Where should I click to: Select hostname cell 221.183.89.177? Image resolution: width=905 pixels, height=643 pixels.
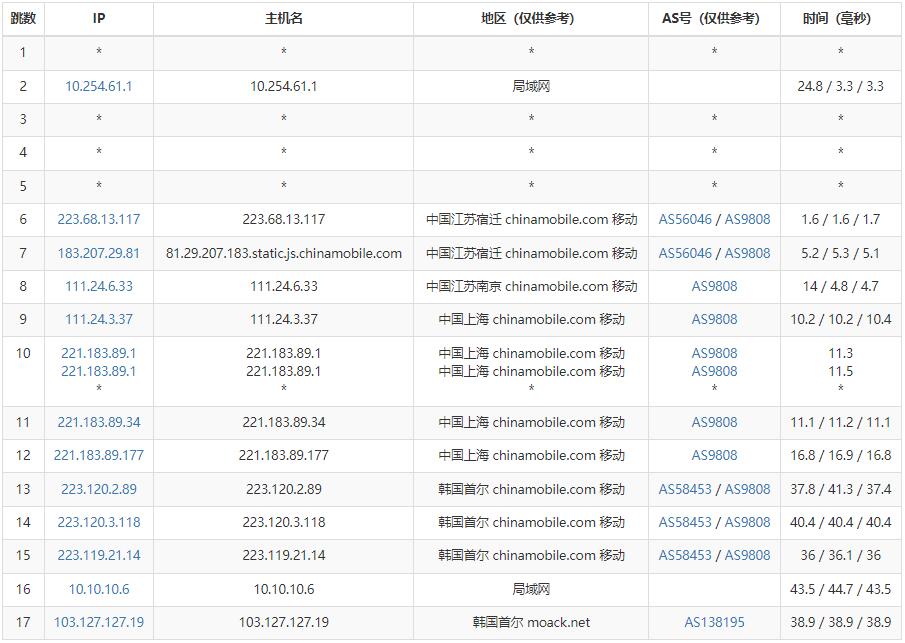click(x=283, y=455)
